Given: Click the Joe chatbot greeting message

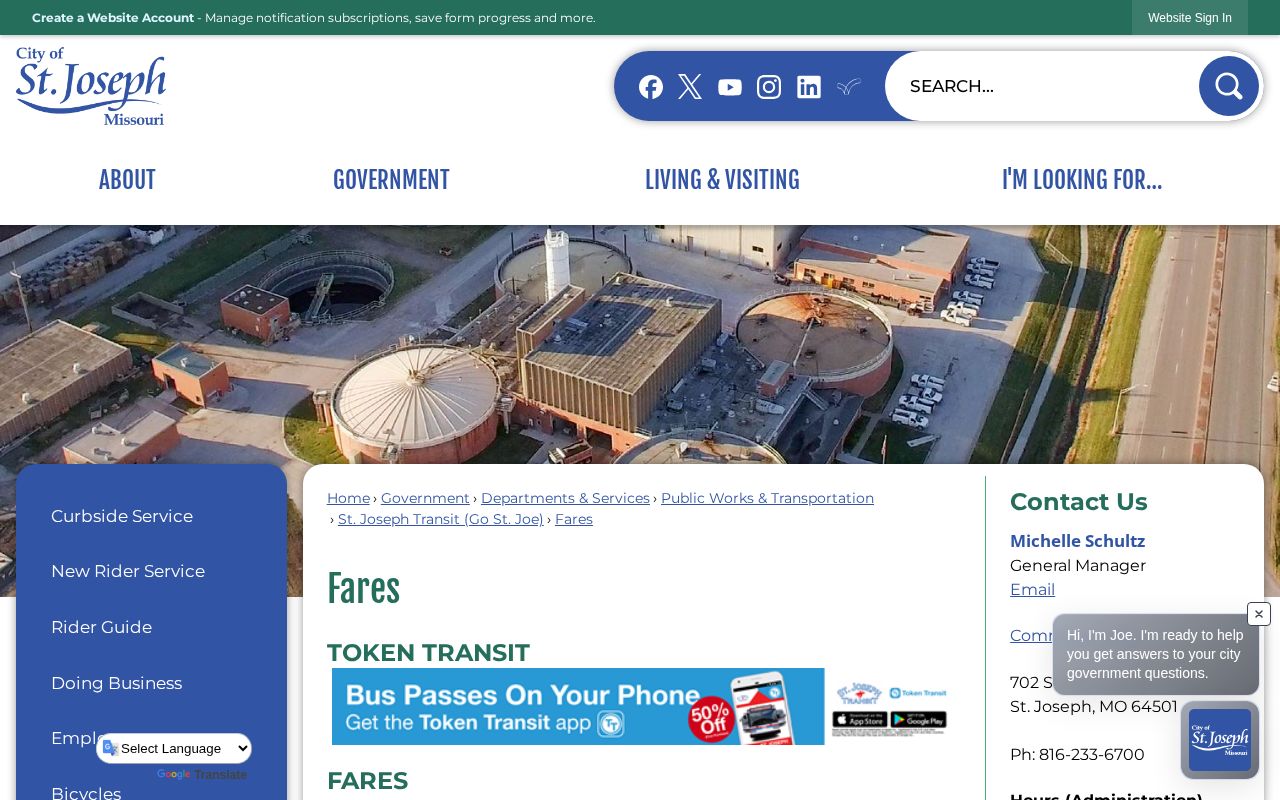Looking at the screenshot, I should (1155, 654).
